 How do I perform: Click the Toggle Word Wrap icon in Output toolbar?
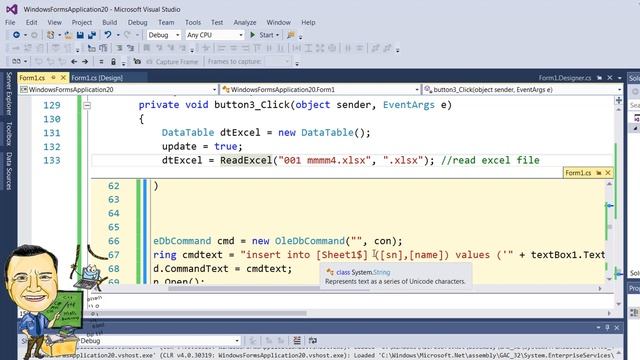tap(313, 340)
